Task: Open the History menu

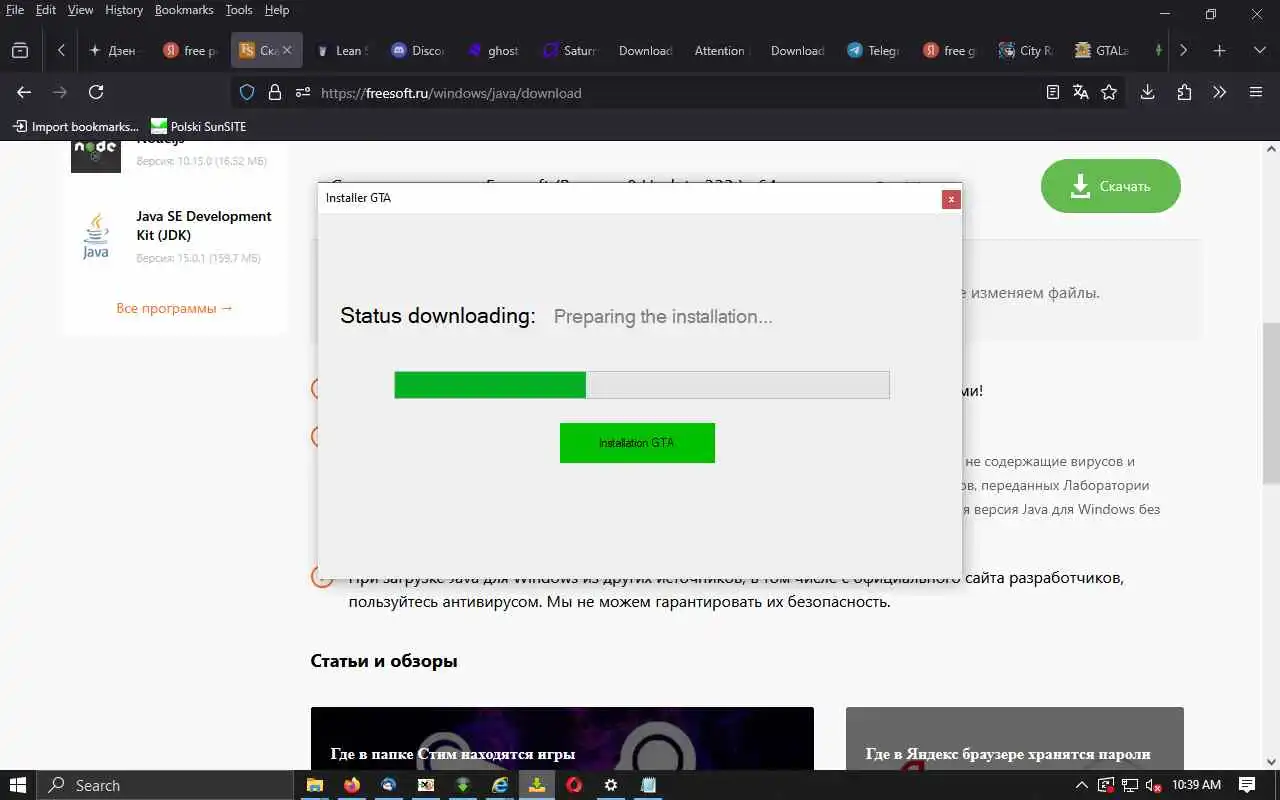Action: 124,10
